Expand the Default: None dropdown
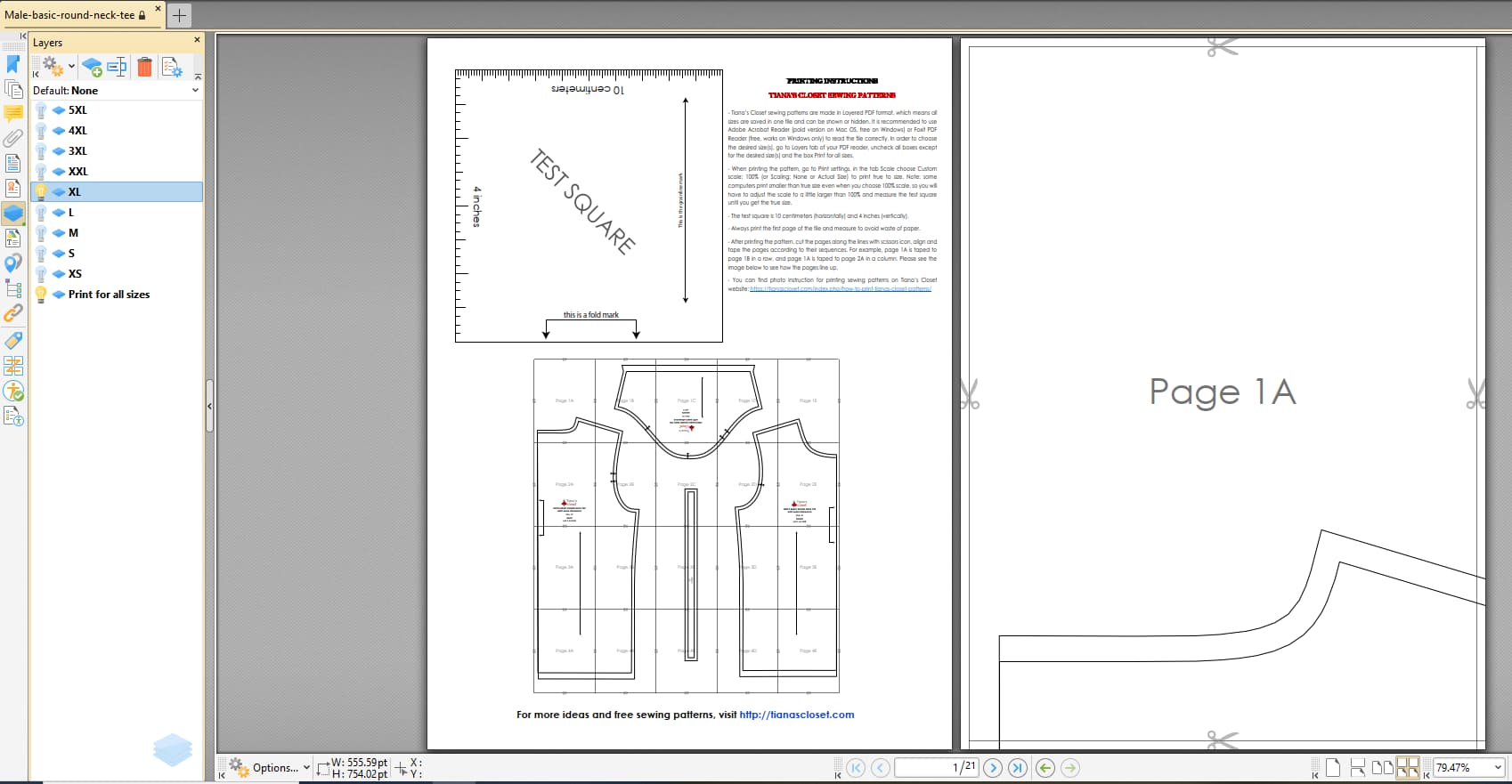The width and height of the screenshot is (1512, 784). coord(195,90)
